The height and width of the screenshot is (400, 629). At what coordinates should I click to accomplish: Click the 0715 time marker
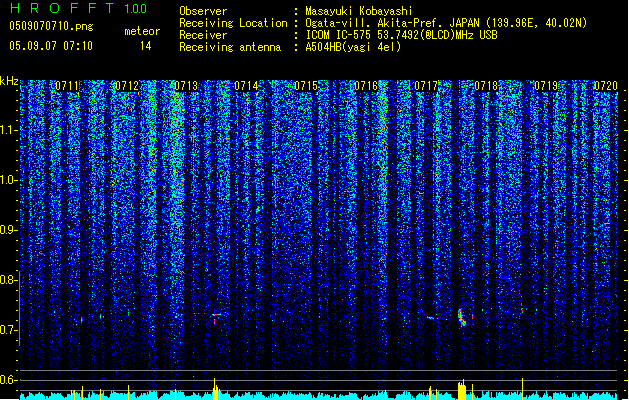(306, 86)
